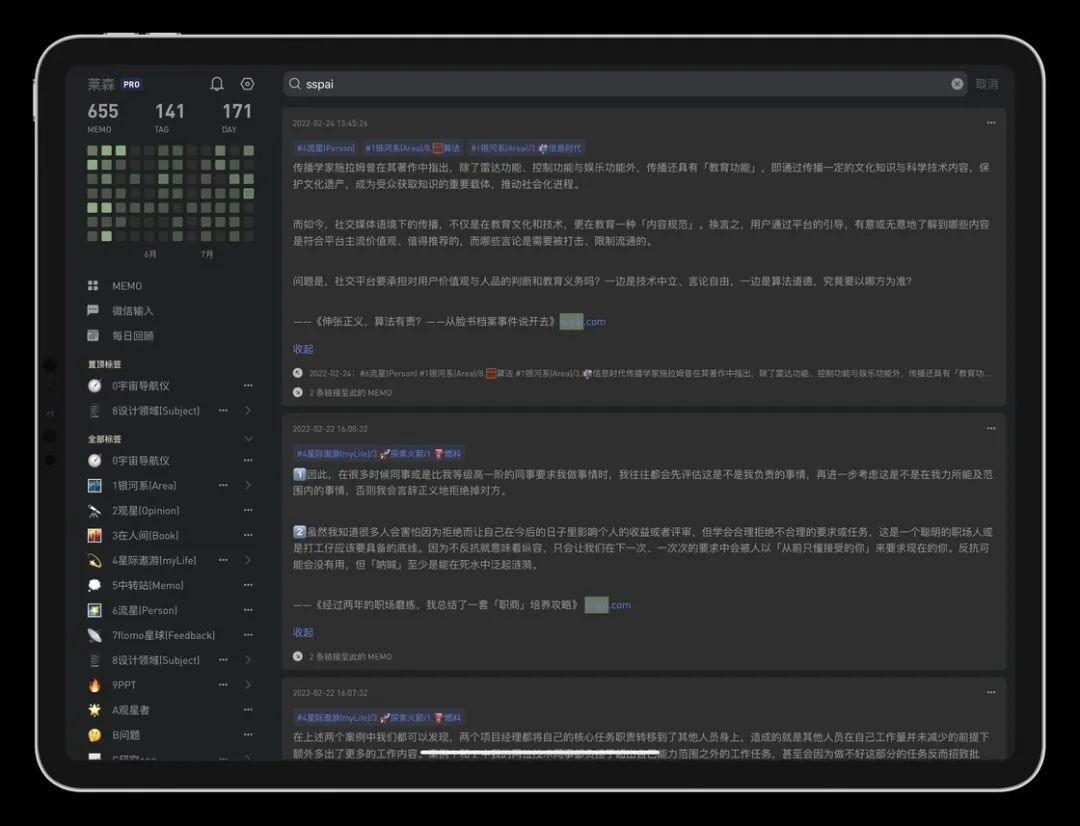Expand the 4星际遨游(myLife) tag

click(x=248, y=560)
